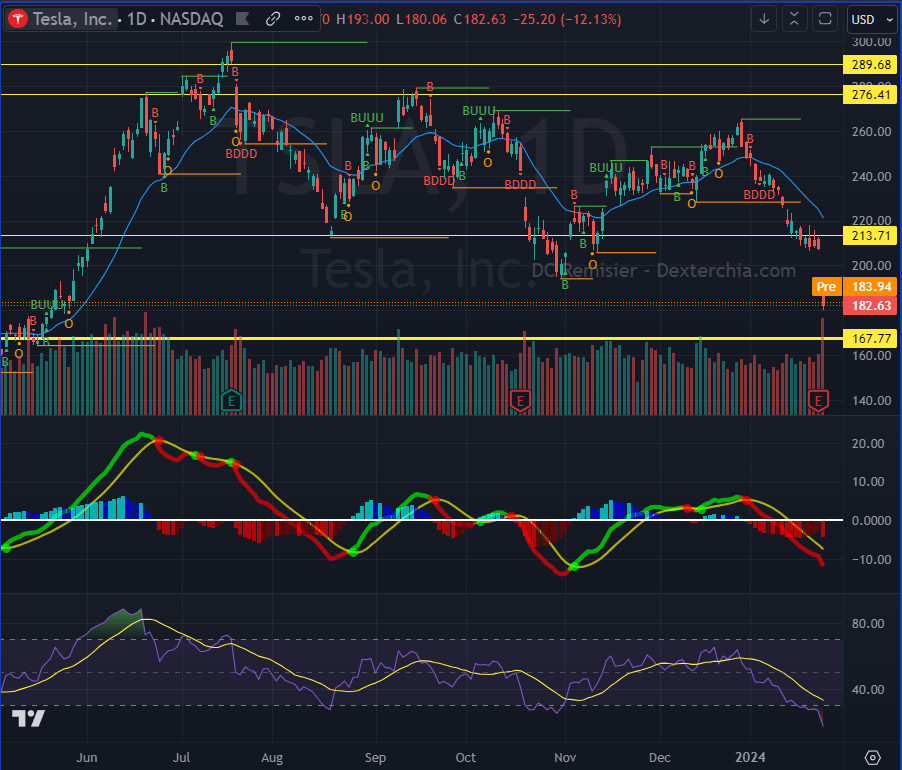902x770 pixels.
Task: Click the 240.00 price scale label
Action: pos(872,177)
